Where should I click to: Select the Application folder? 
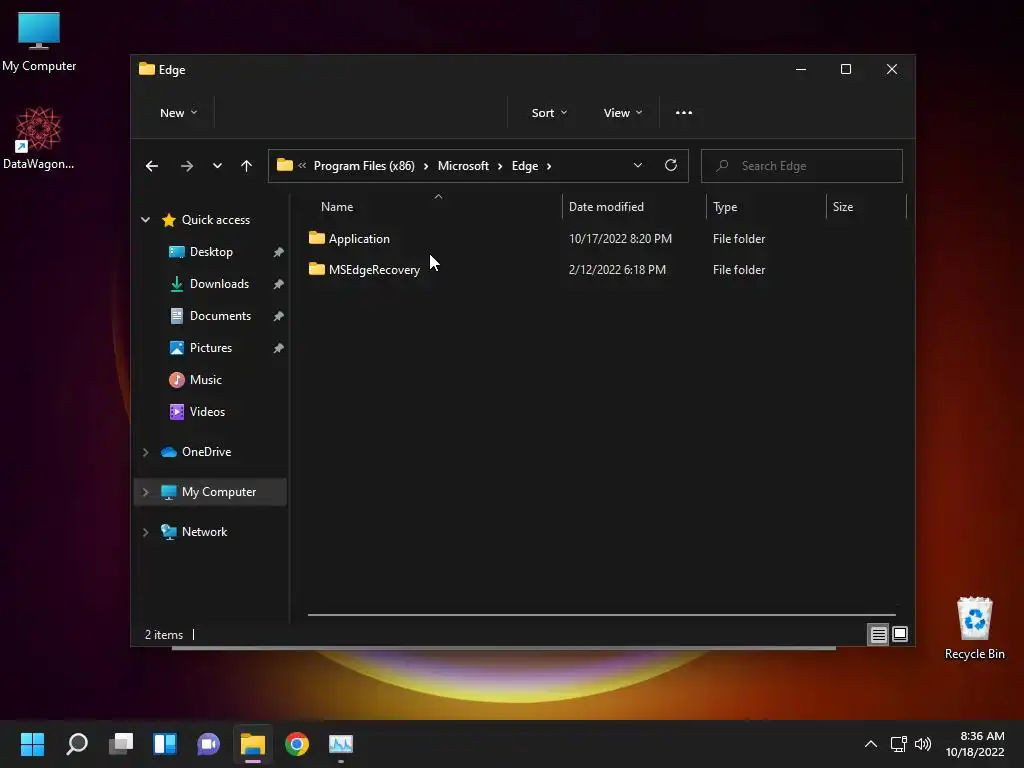[359, 238]
